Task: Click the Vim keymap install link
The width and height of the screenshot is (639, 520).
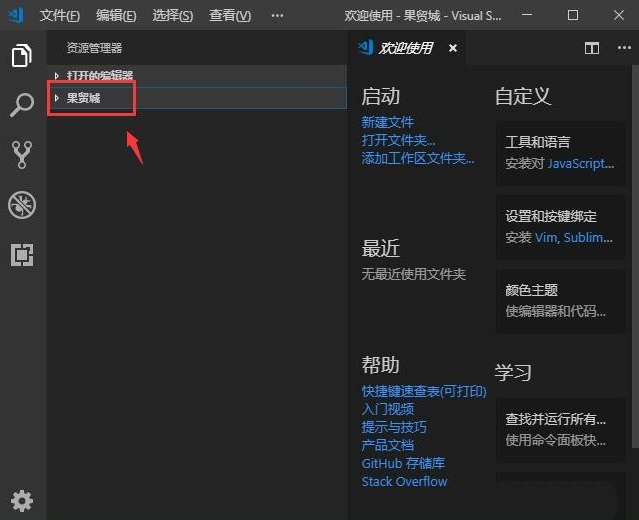Action: 546,237
